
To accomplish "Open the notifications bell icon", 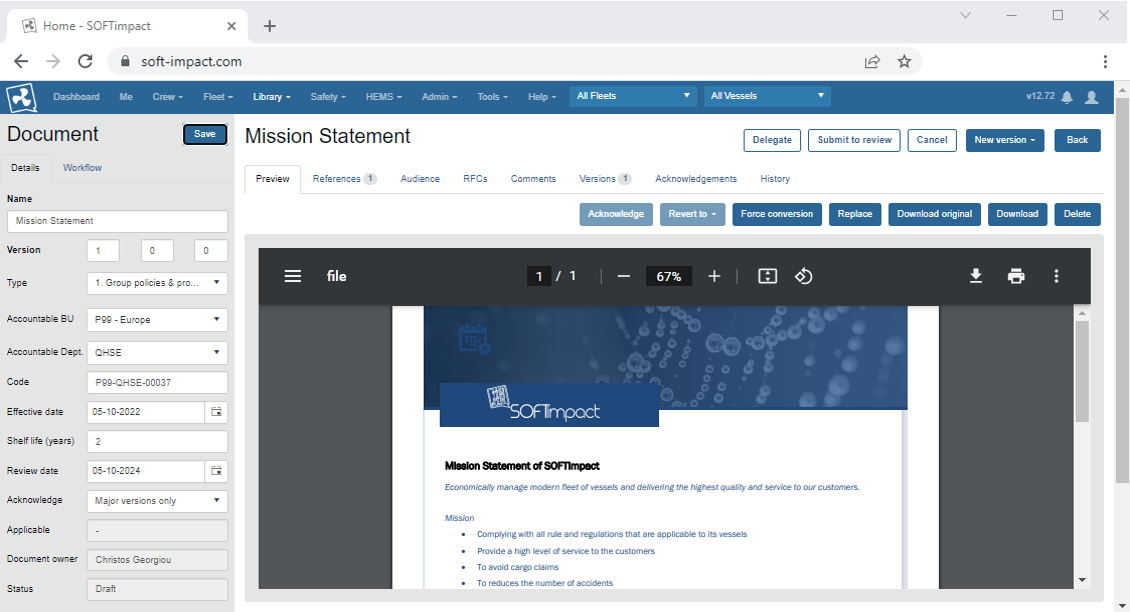I will [1067, 97].
